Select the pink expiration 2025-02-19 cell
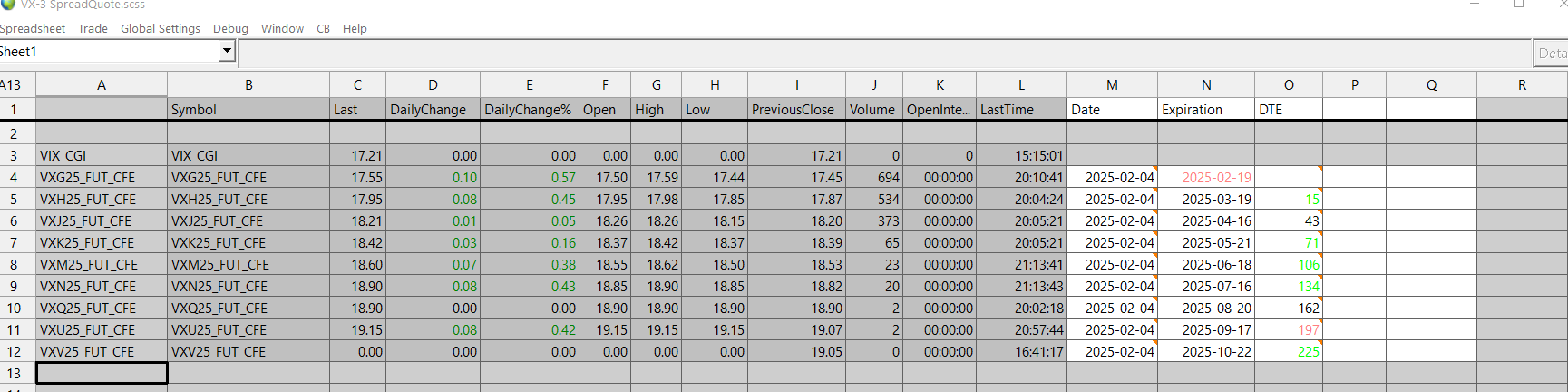The image size is (1568, 392). coord(1206,178)
